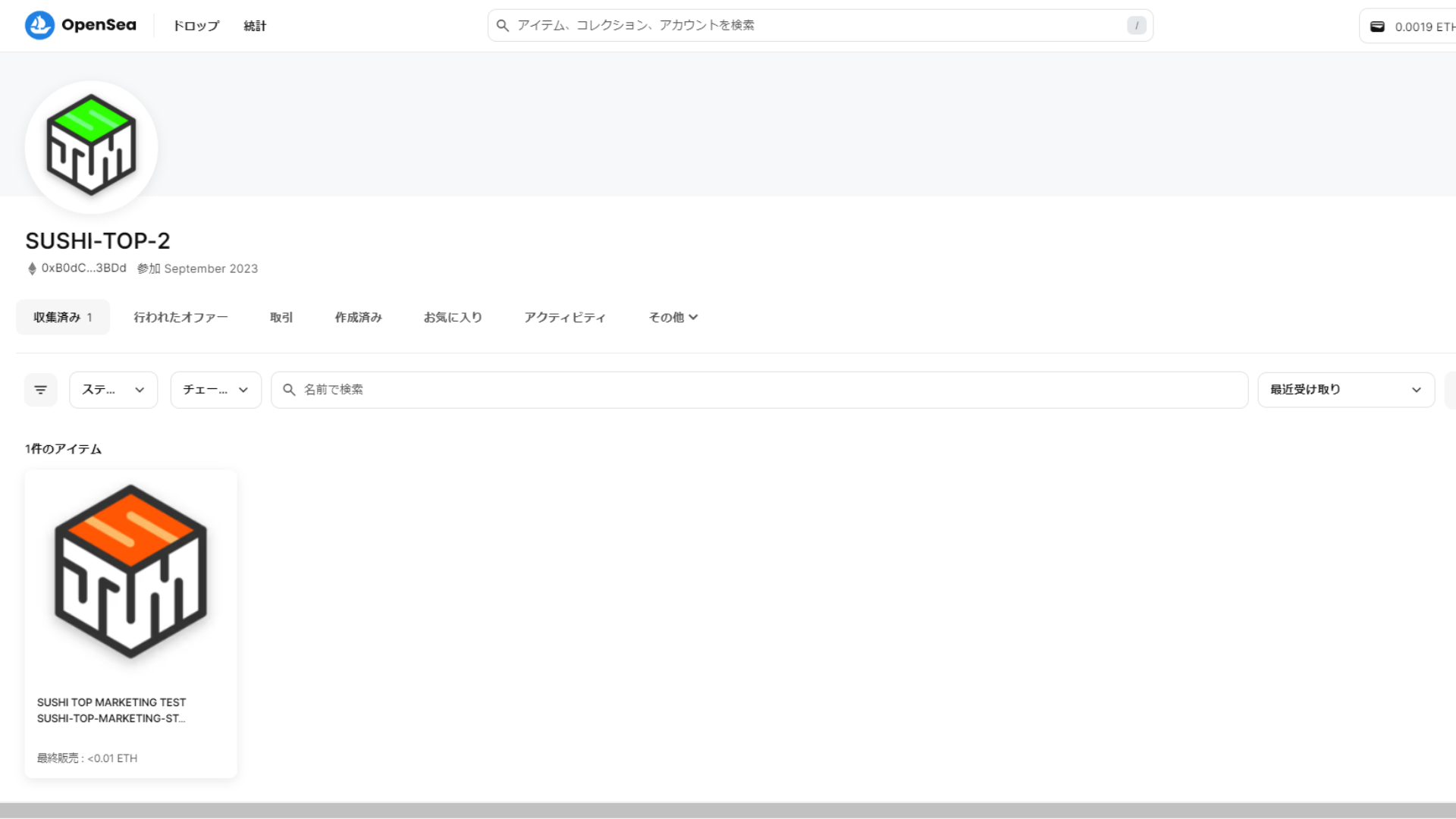Select the 収集済み tab
The height and width of the screenshot is (819, 1456).
(x=63, y=317)
